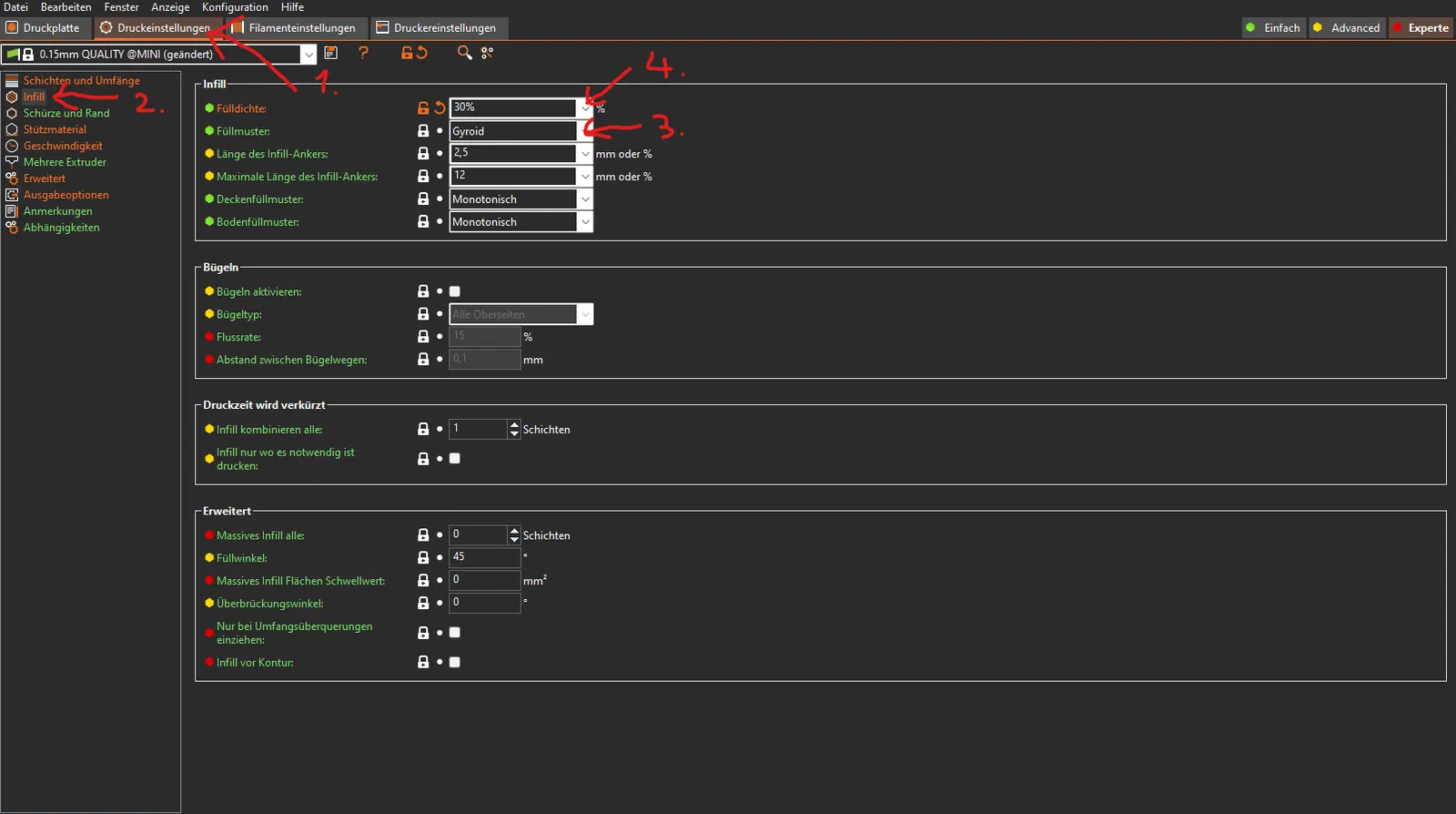Switch to Experte mode

pos(1421,28)
